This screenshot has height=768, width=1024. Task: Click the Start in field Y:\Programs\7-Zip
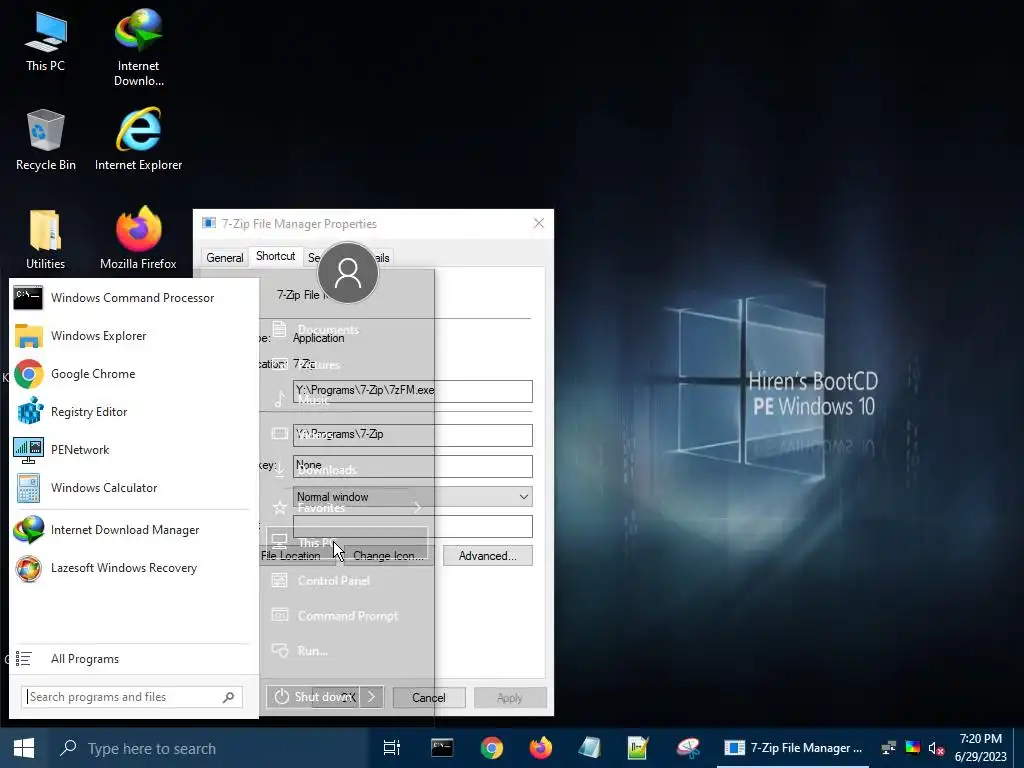(x=413, y=435)
